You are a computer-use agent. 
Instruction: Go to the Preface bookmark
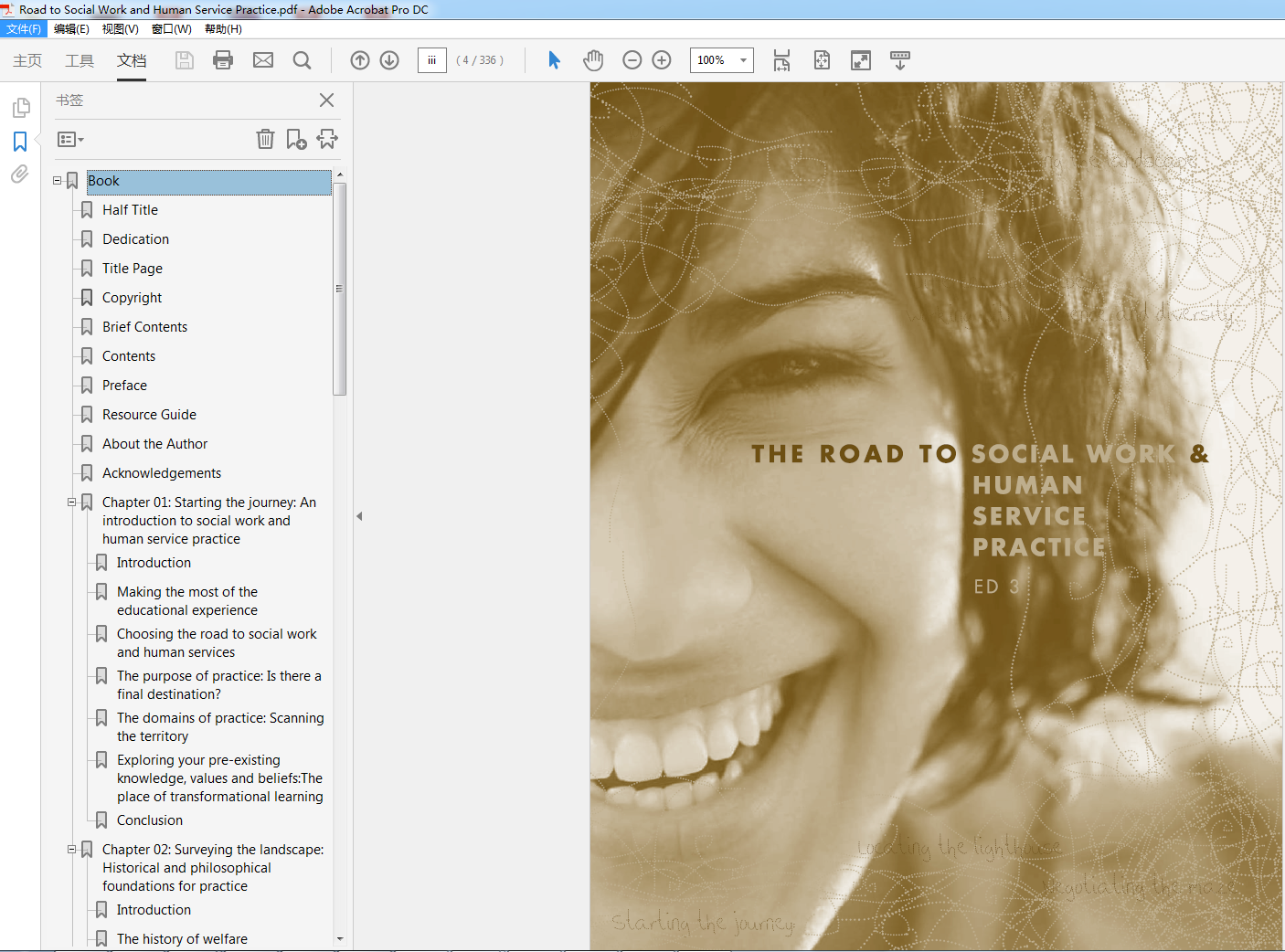[124, 386]
